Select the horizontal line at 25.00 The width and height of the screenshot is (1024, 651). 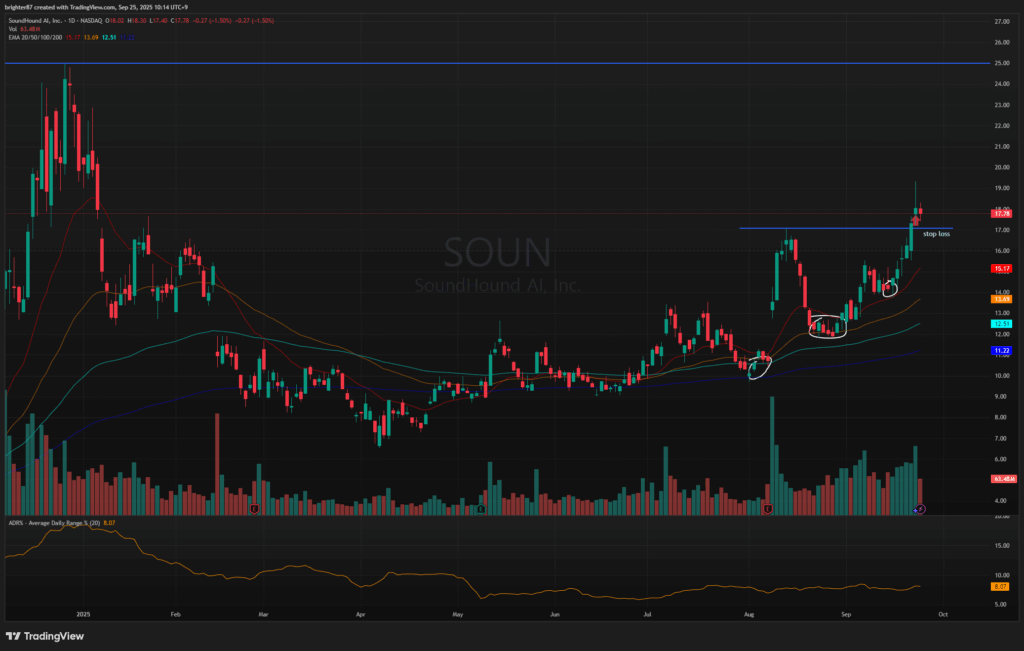click(x=496, y=63)
